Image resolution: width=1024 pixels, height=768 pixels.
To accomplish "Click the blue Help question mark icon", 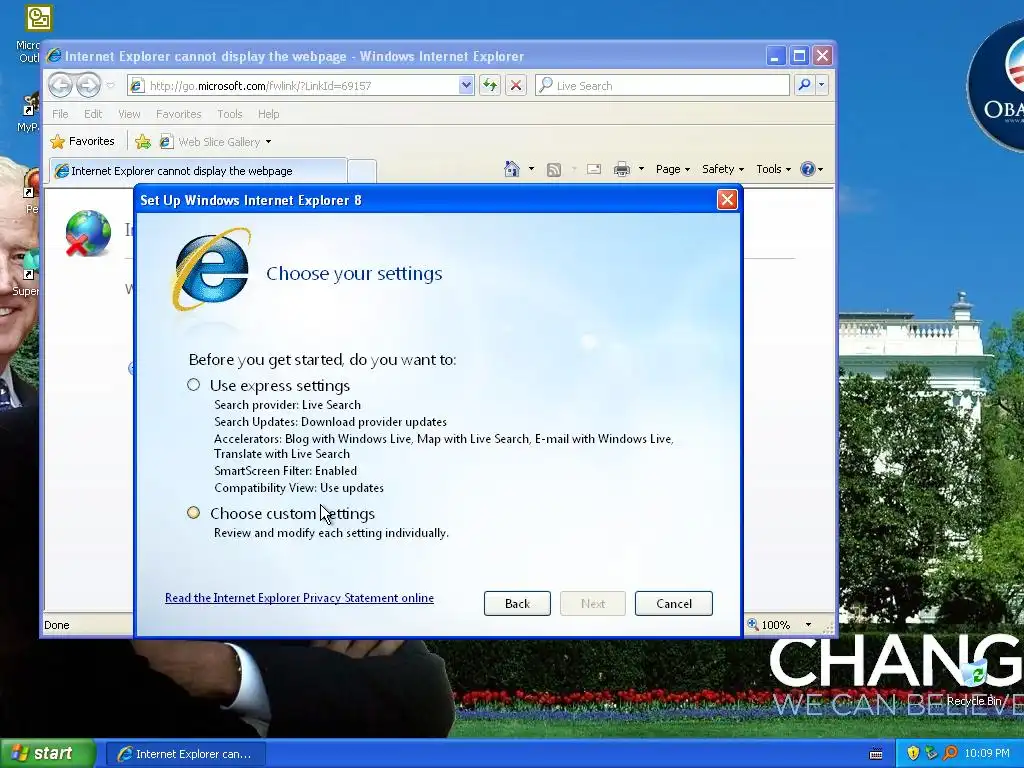I will pyautogui.click(x=808, y=169).
